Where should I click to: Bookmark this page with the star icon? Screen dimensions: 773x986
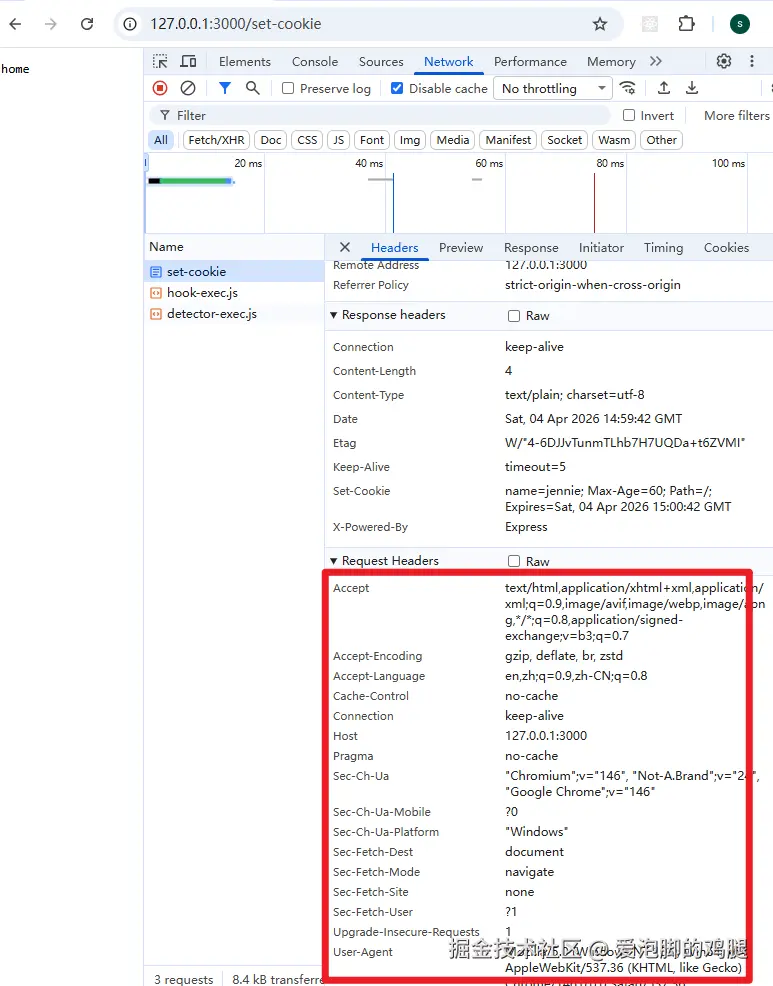[x=600, y=24]
